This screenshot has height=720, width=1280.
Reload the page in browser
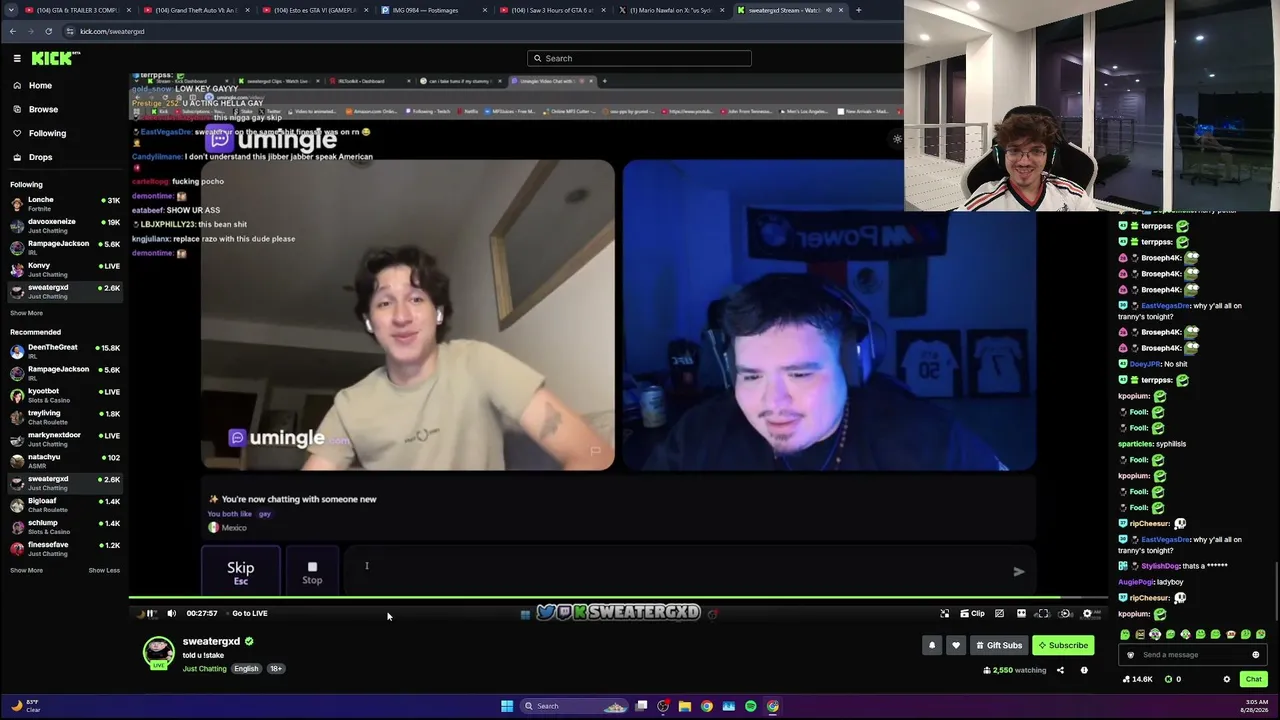pyautogui.click(x=48, y=31)
